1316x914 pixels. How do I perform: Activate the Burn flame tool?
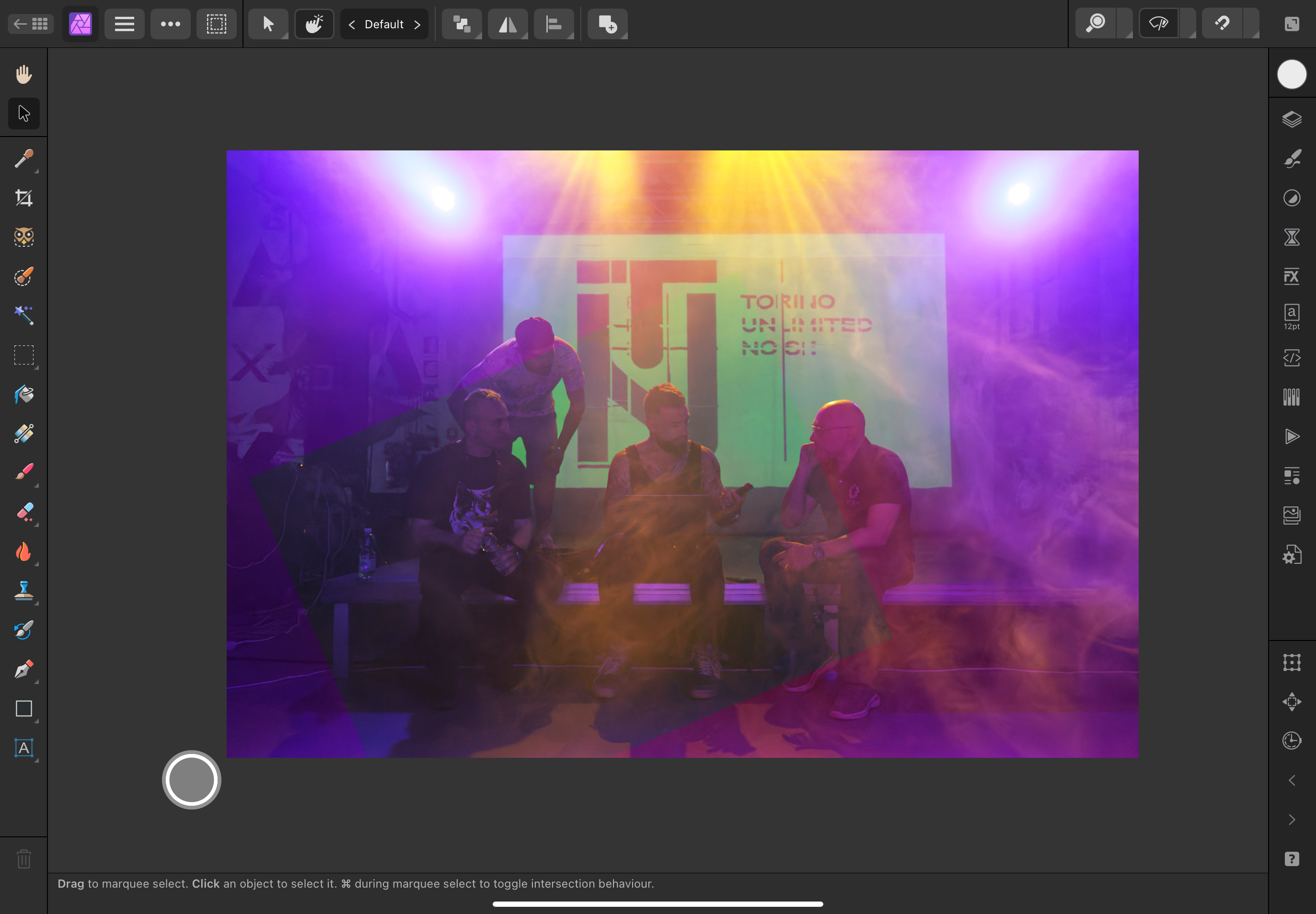(23, 551)
